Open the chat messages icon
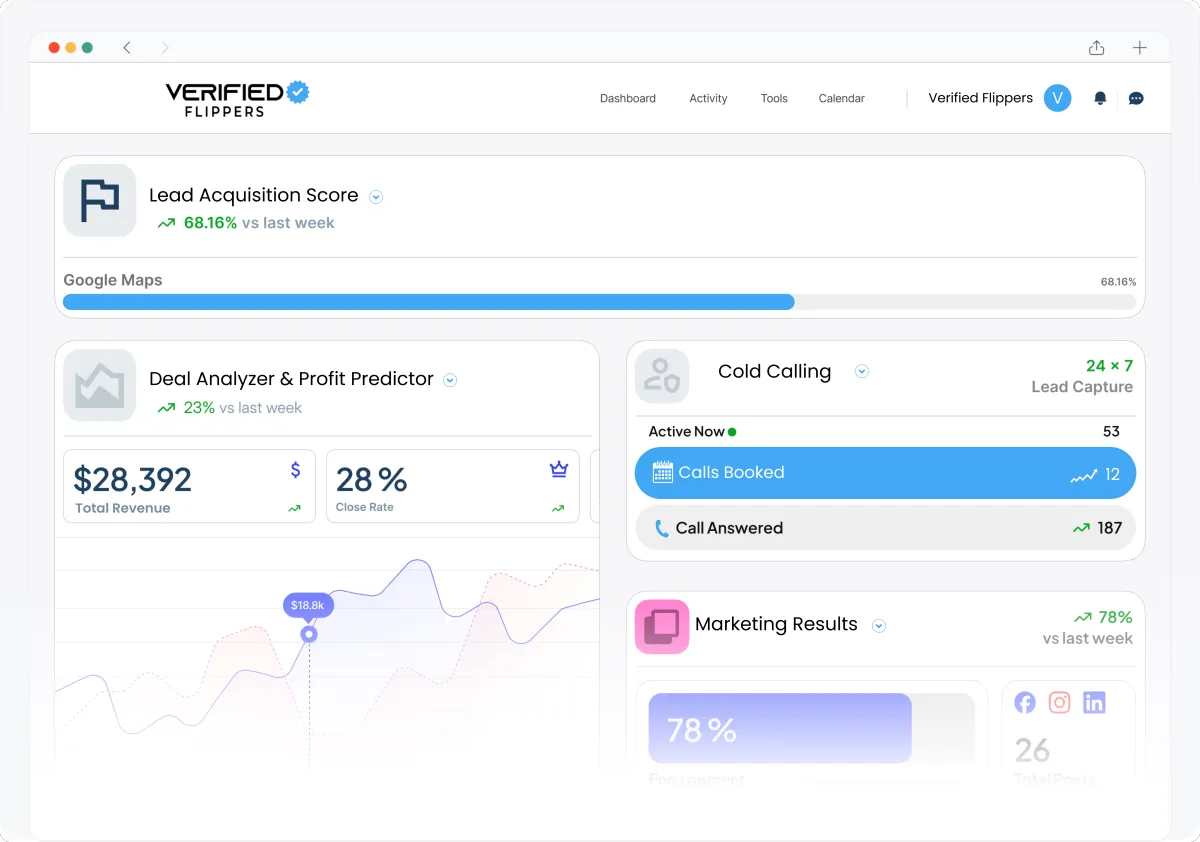The width and height of the screenshot is (1200, 842). click(1136, 98)
